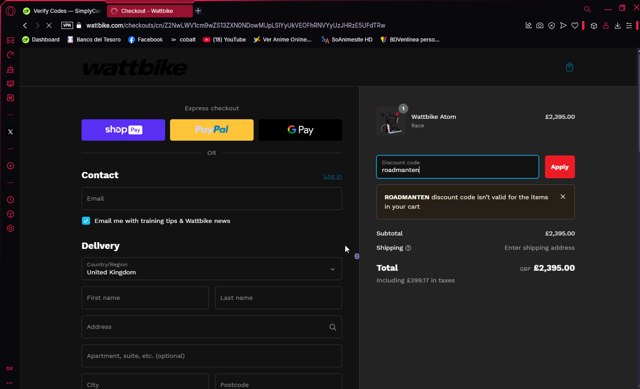Open the Extensions cube sidebar icon
640x389 pixels.
[x=10, y=214]
